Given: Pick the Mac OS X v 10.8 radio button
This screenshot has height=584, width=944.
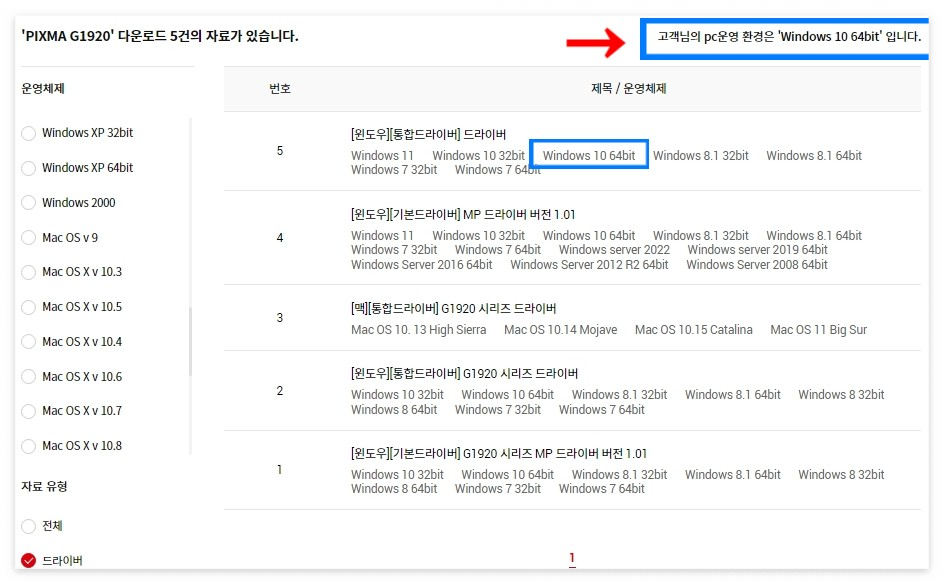Looking at the screenshot, I should (28, 446).
